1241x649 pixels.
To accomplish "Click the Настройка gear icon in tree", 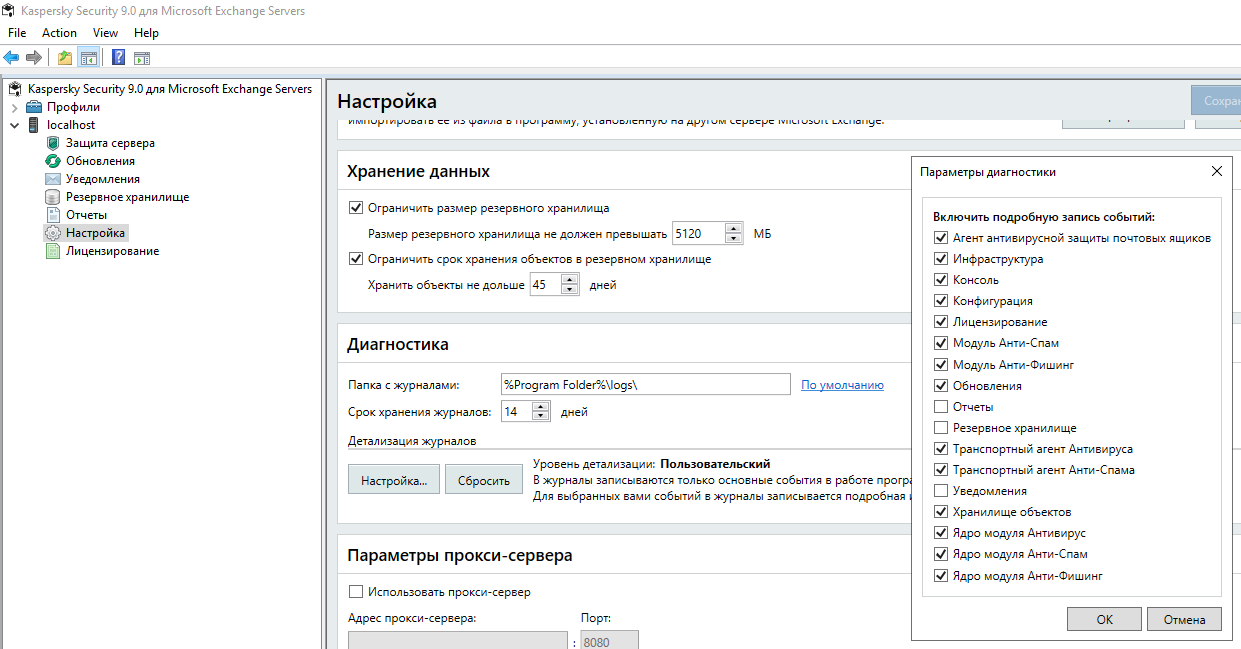I will pyautogui.click(x=53, y=233).
